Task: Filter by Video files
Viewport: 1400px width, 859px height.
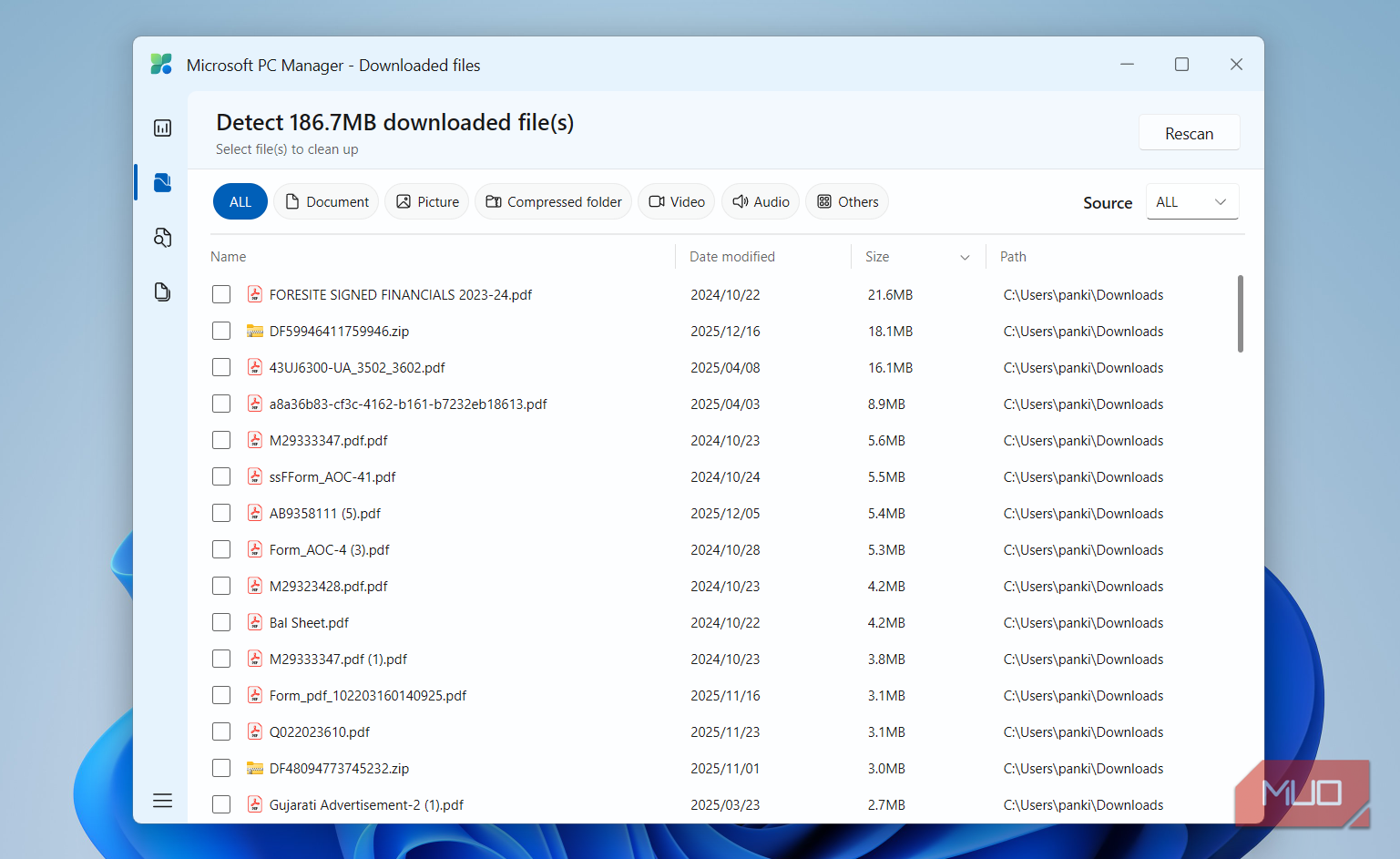Action: tap(677, 201)
